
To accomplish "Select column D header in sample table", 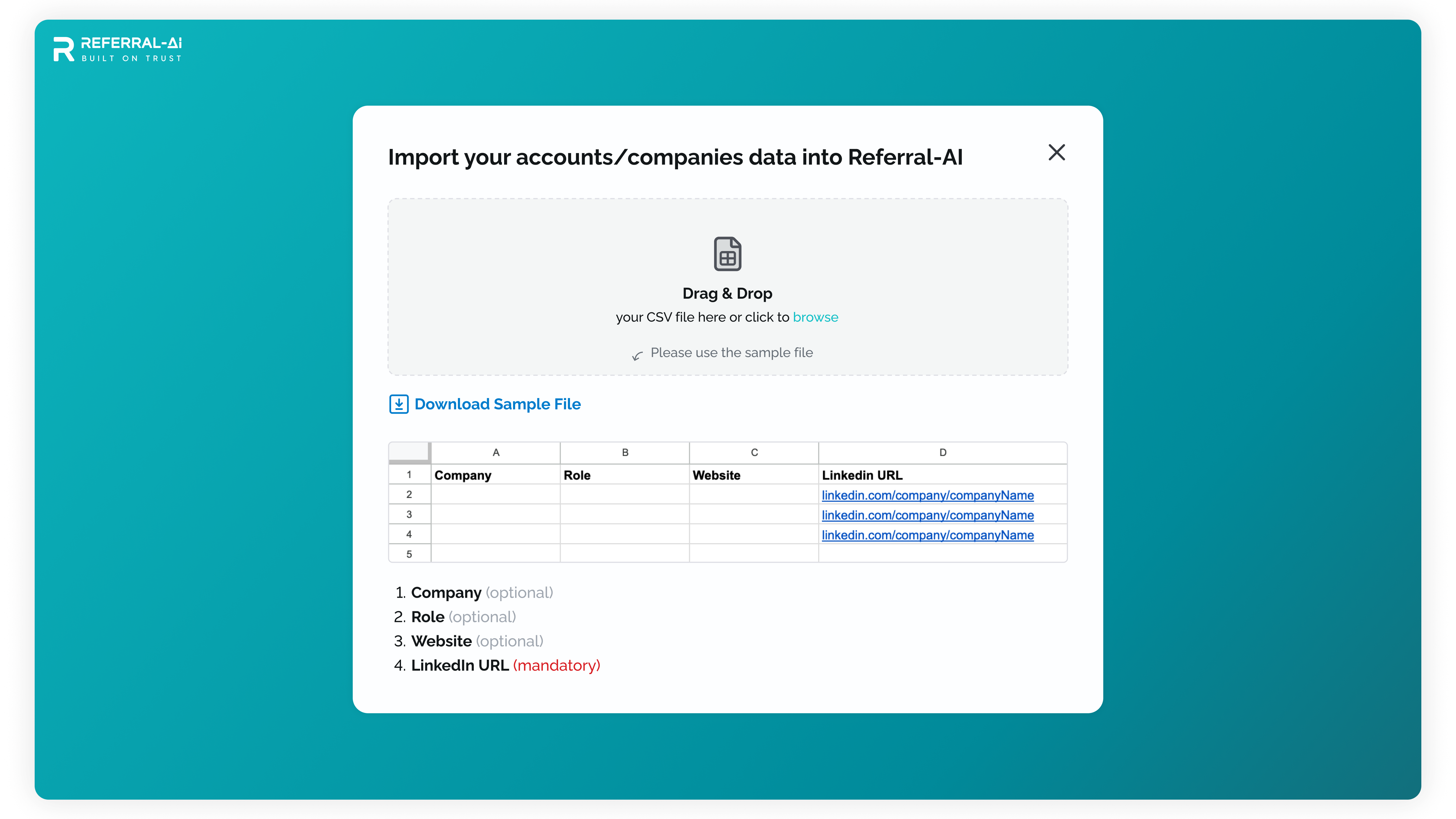I will (943, 452).
